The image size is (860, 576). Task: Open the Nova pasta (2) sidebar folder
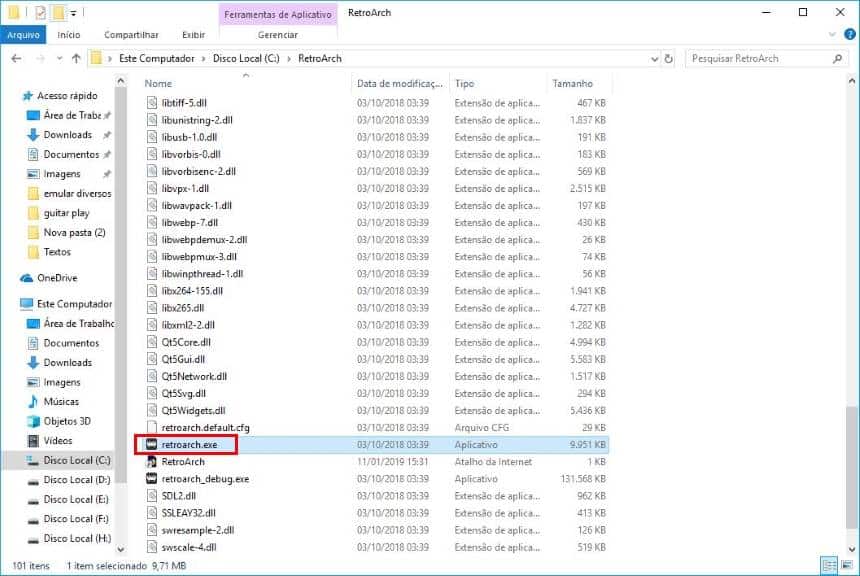click(x=75, y=233)
